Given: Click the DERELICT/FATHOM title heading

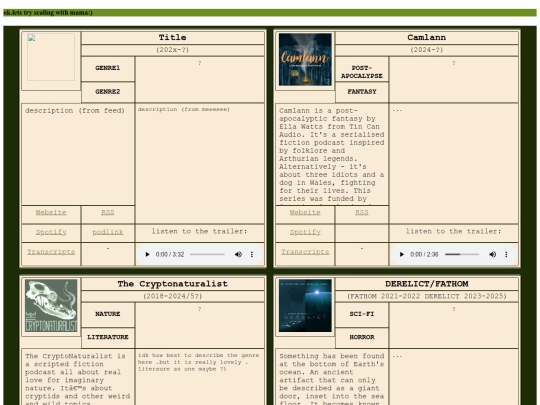Looking at the screenshot, I should [x=427, y=284].
